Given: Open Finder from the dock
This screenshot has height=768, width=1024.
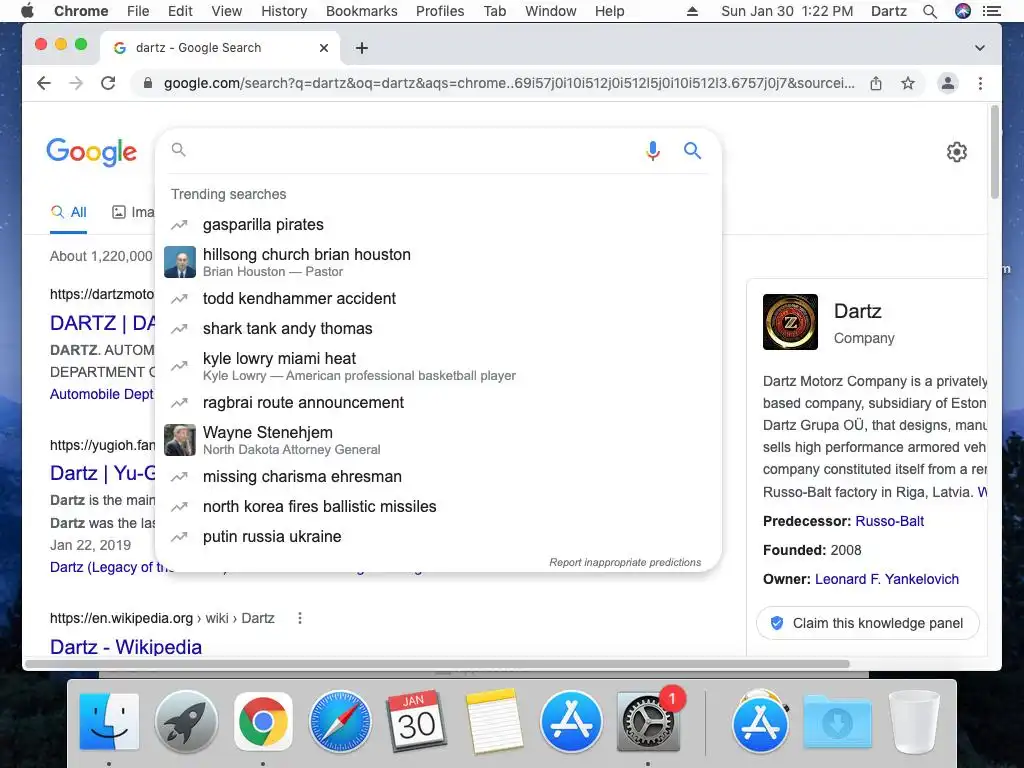Looking at the screenshot, I should pyautogui.click(x=109, y=721).
